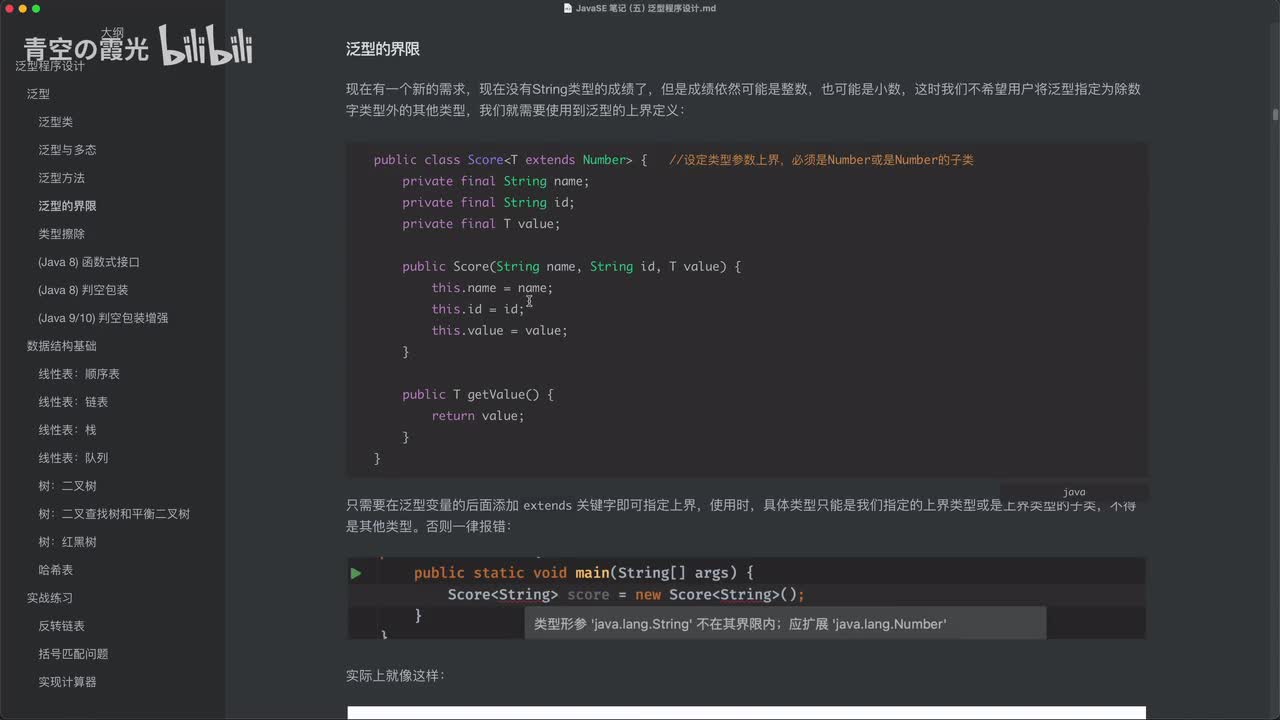Jump to 线性表：顺序表 section
This screenshot has width=1280, height=720.
point(79,374)
